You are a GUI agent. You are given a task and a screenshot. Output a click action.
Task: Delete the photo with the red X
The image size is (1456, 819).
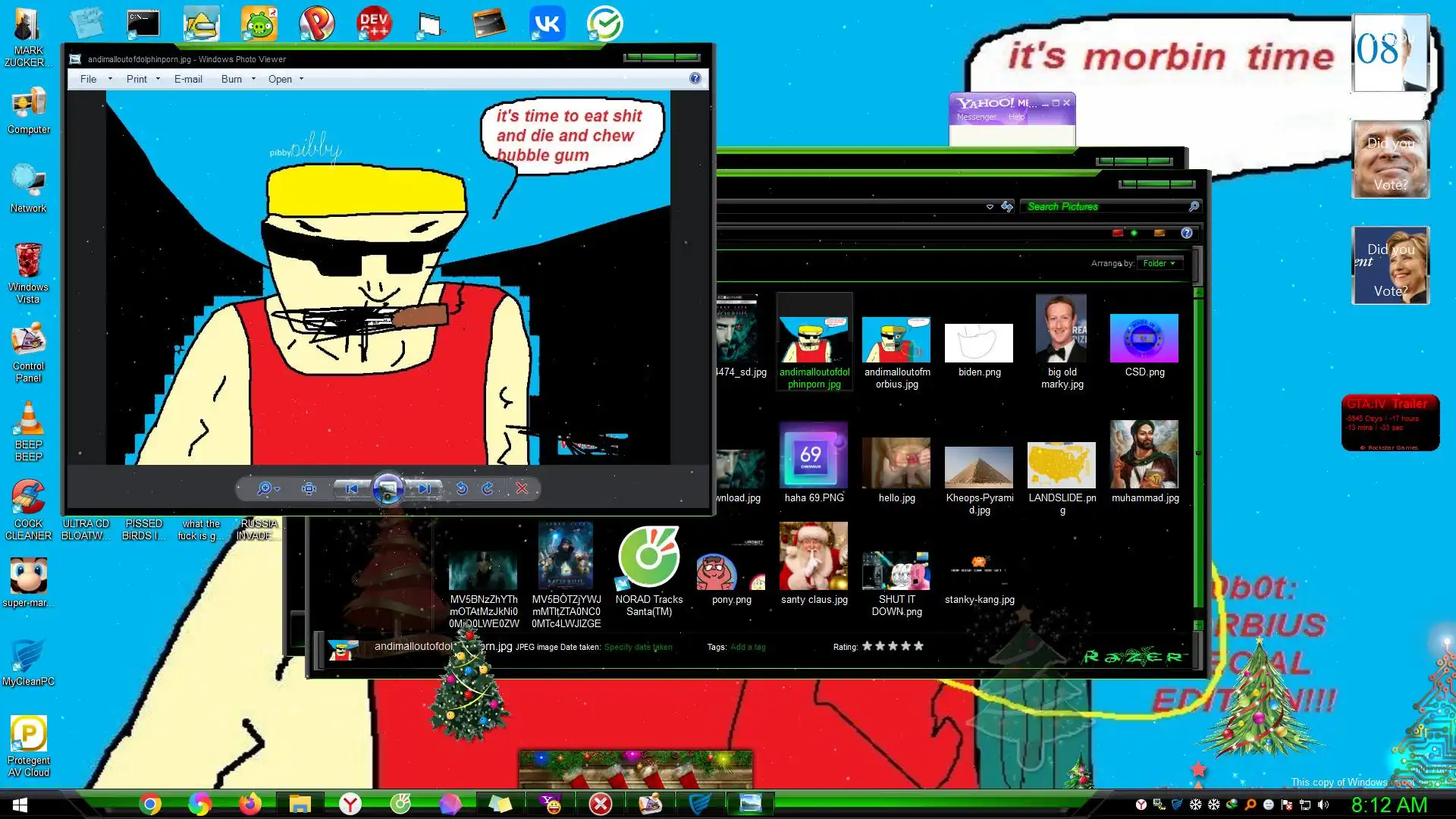(522, 489)
